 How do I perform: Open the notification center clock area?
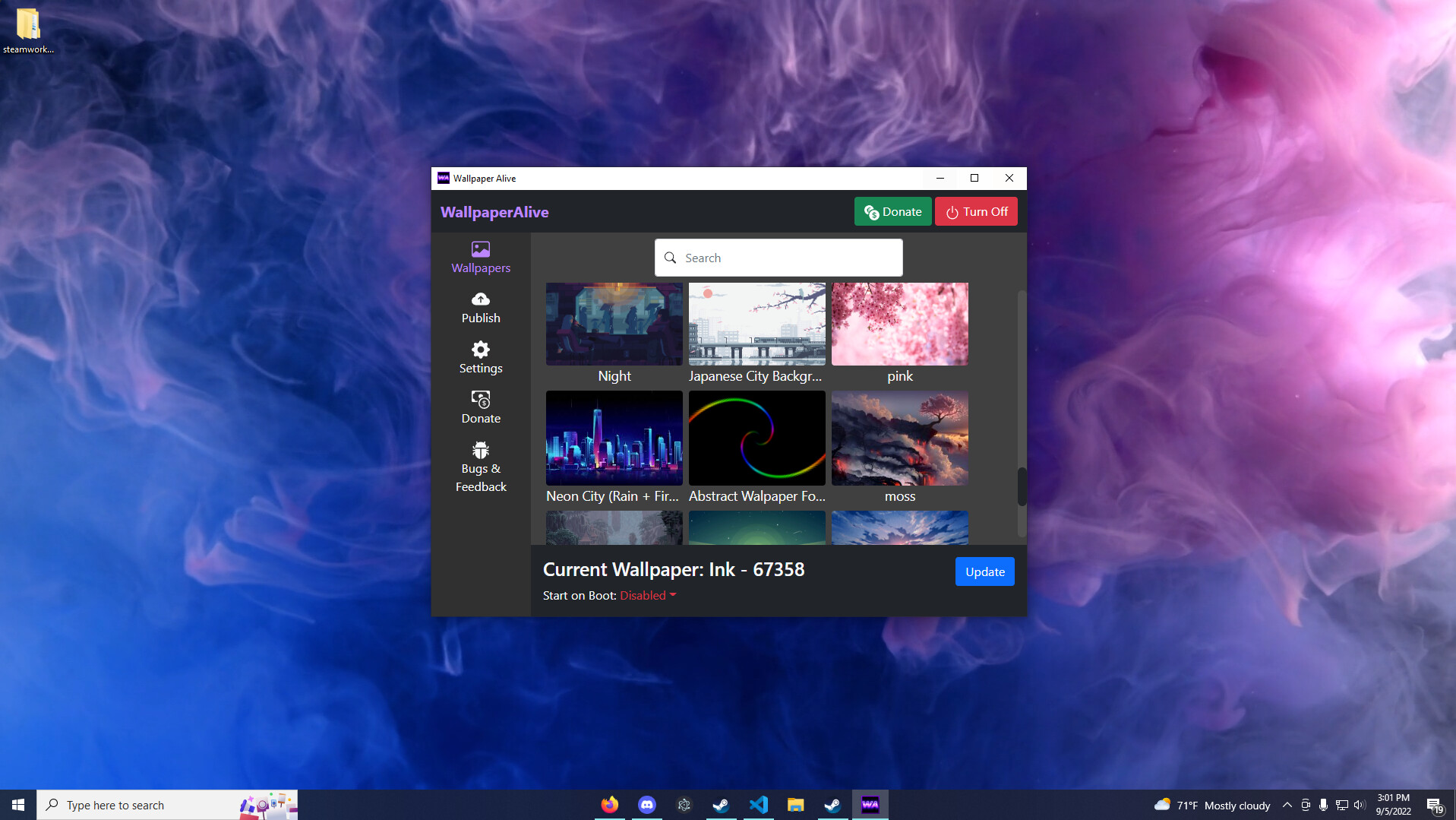(x=1394, y=804)
